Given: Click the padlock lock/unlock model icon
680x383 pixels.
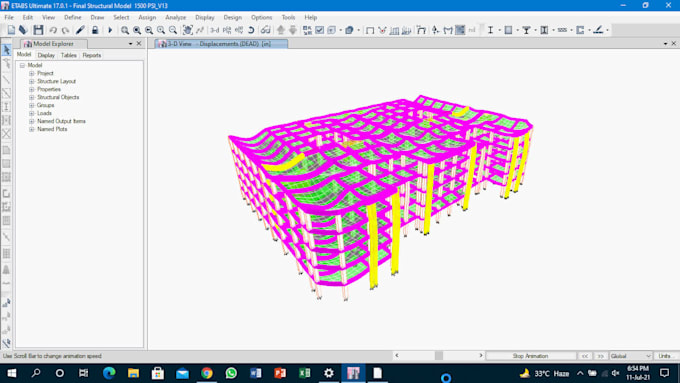Looking at the screenshot, I should (95, 30).
